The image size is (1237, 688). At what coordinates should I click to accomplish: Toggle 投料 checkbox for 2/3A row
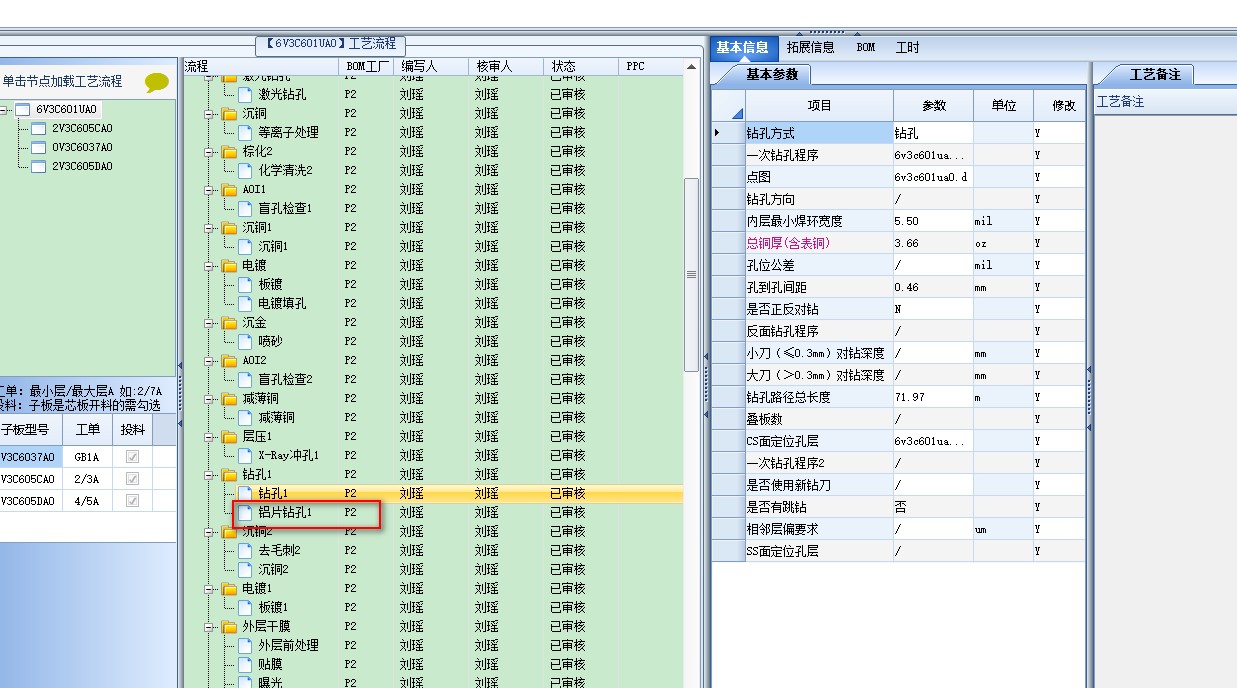[x=132, y=479]
